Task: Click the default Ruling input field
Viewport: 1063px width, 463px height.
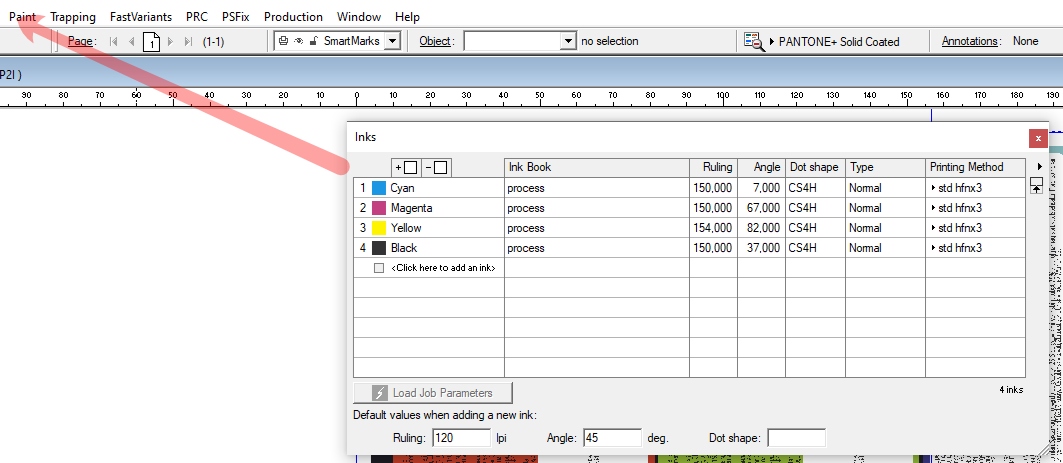Action: point(461,438)
